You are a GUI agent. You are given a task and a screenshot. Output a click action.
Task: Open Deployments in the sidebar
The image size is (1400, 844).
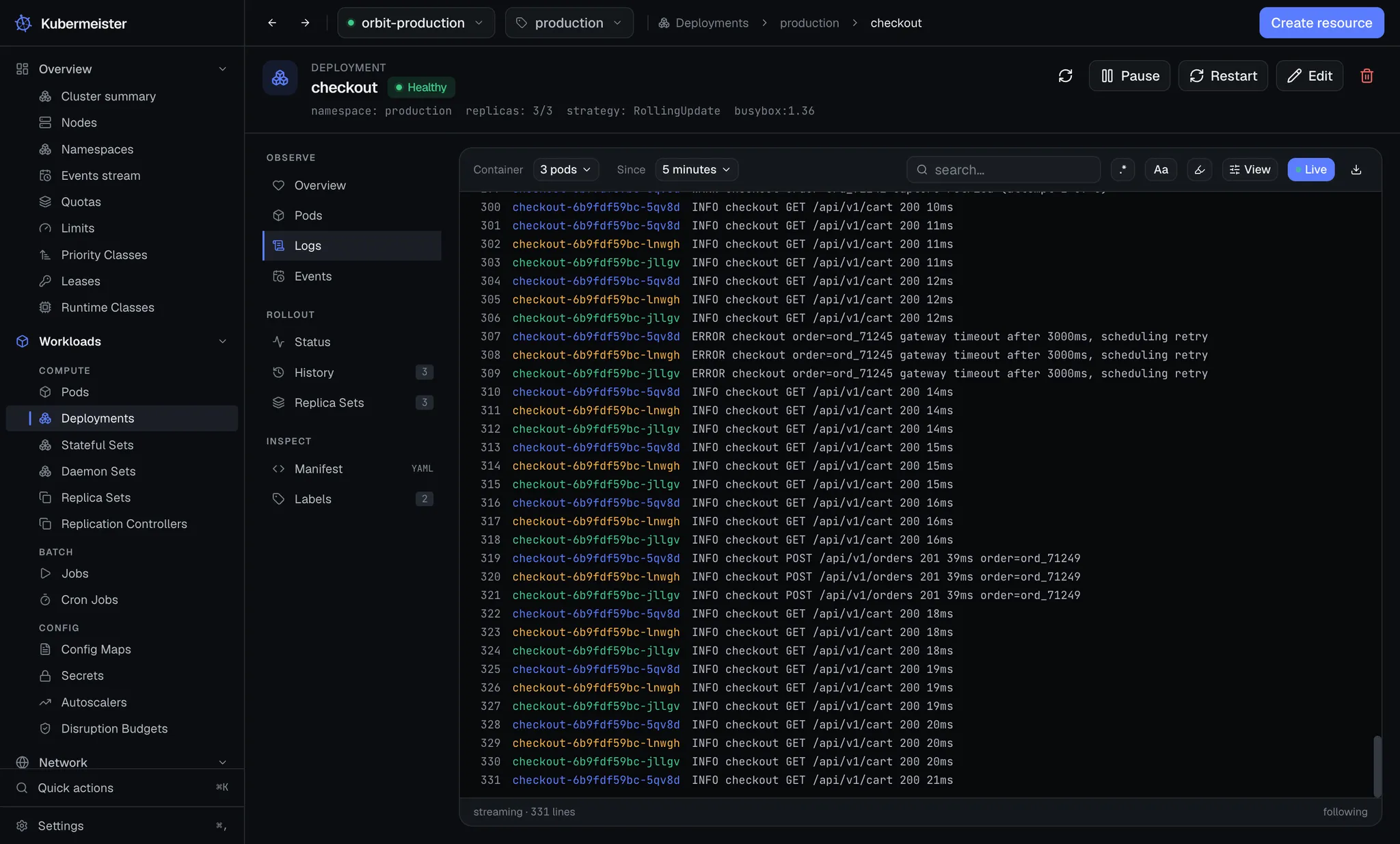pos(122,419)
